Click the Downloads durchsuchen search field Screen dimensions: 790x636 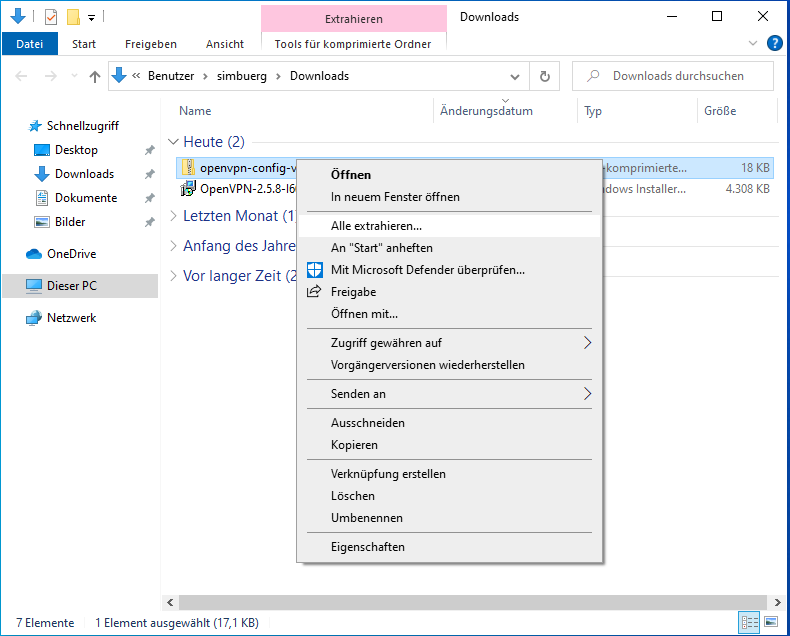click(680, 76)
